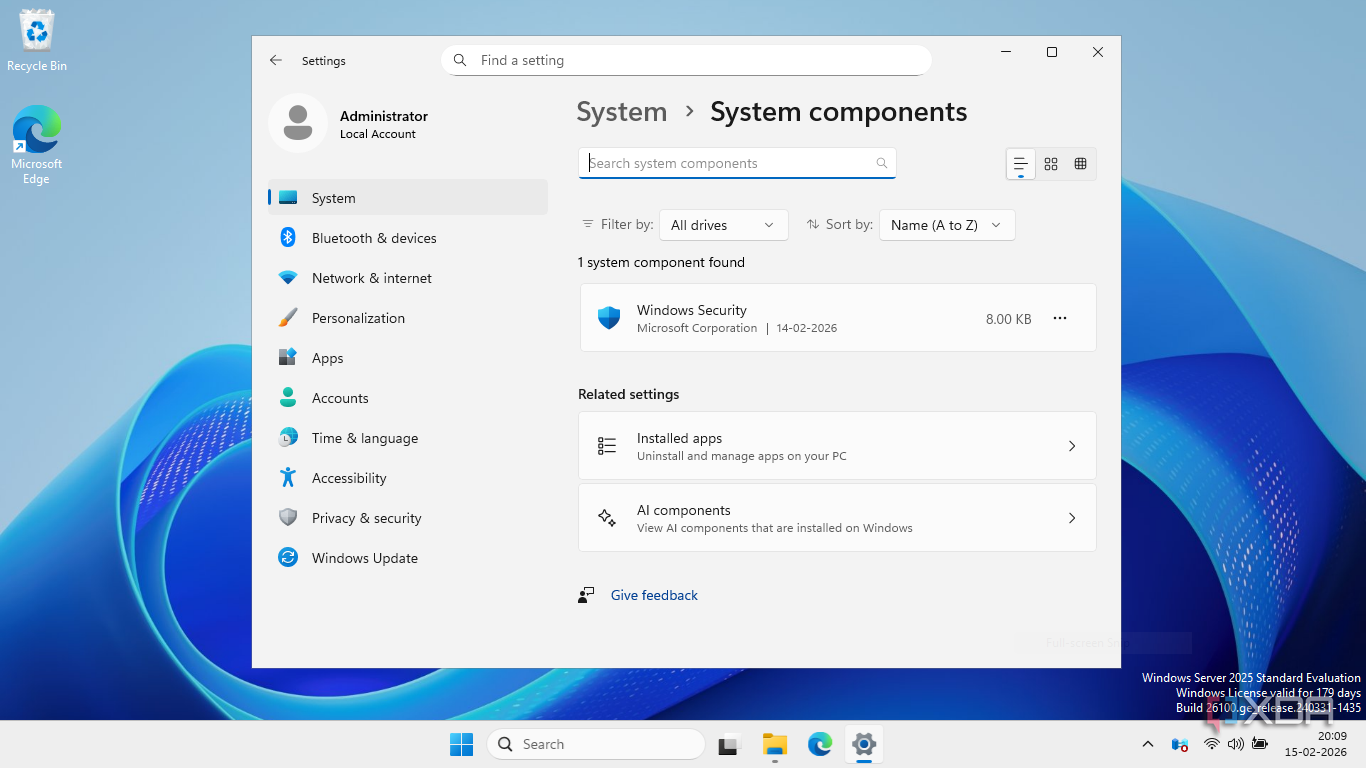Viewport: 1366px width, 768px height.
Task: Open the Sort by Name dropdown
Action: (947, 225)
